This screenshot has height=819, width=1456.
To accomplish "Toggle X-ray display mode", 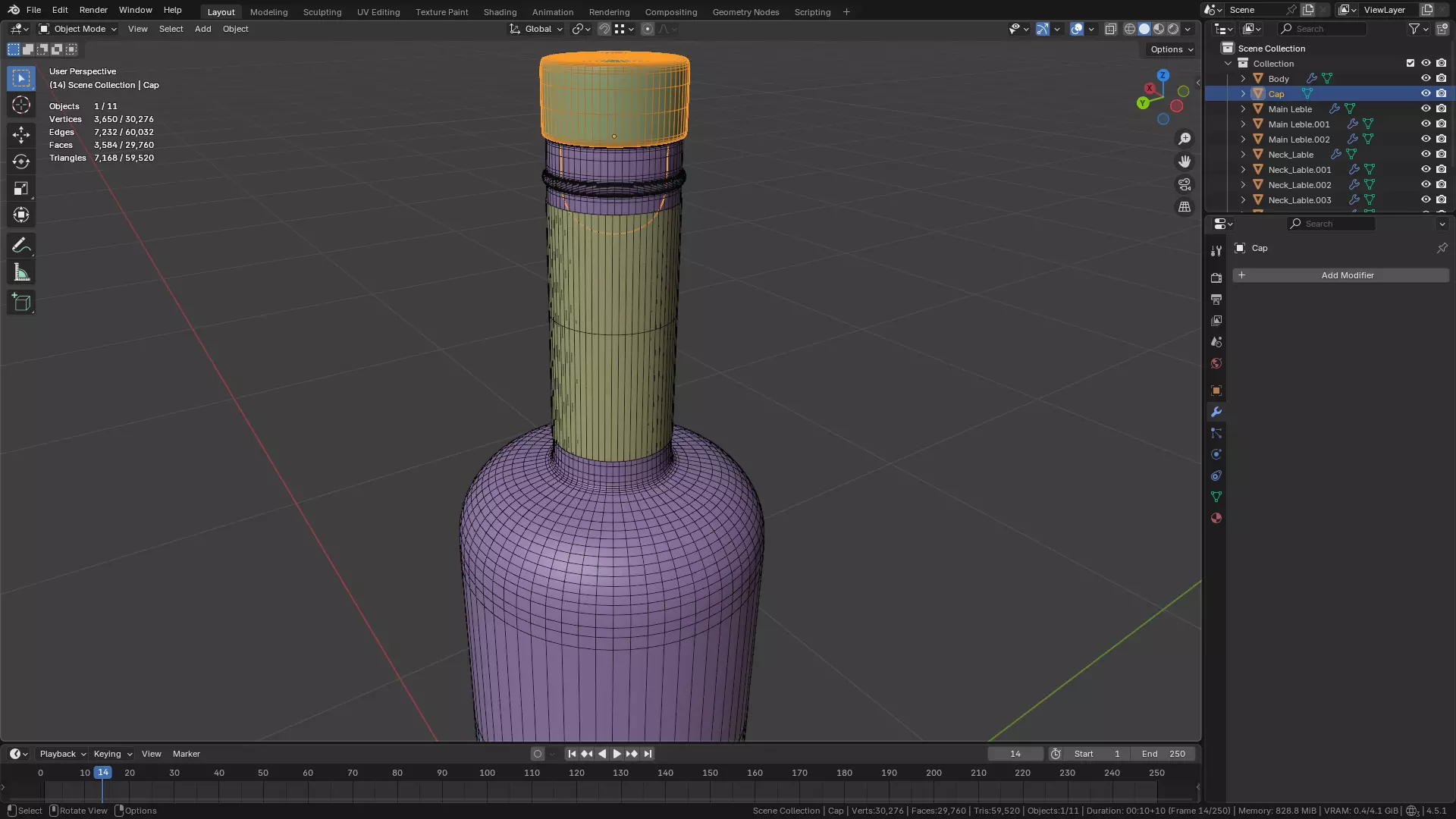I will (1110, 29).
